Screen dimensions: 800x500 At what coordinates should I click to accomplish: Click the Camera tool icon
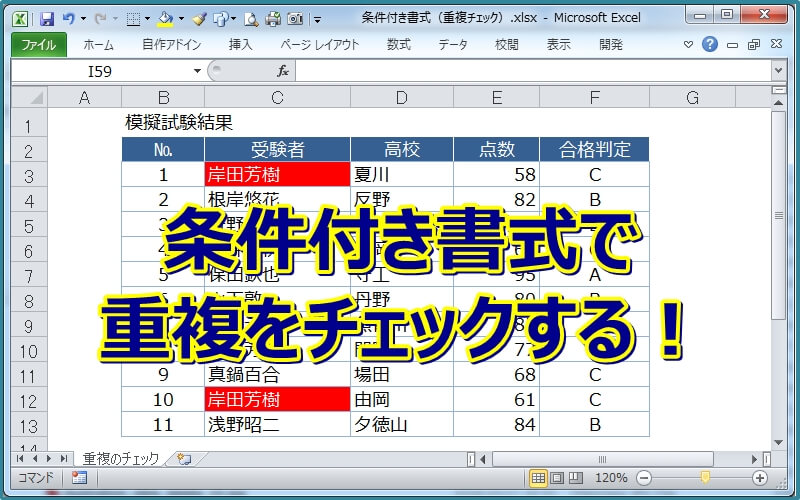point(295,19)
